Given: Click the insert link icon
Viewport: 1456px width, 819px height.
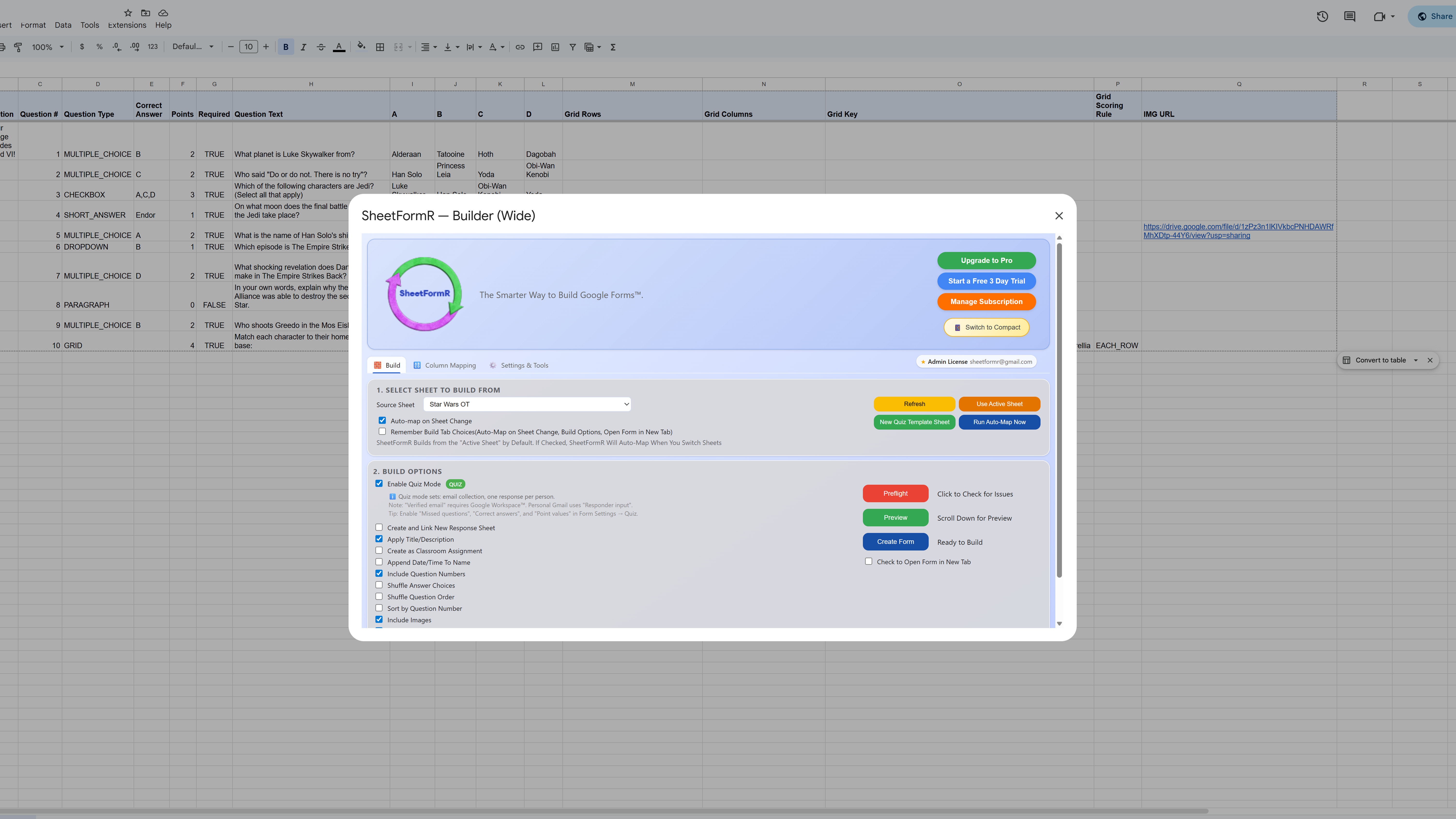Looking at the screenshot, I should tap(520, 47).
